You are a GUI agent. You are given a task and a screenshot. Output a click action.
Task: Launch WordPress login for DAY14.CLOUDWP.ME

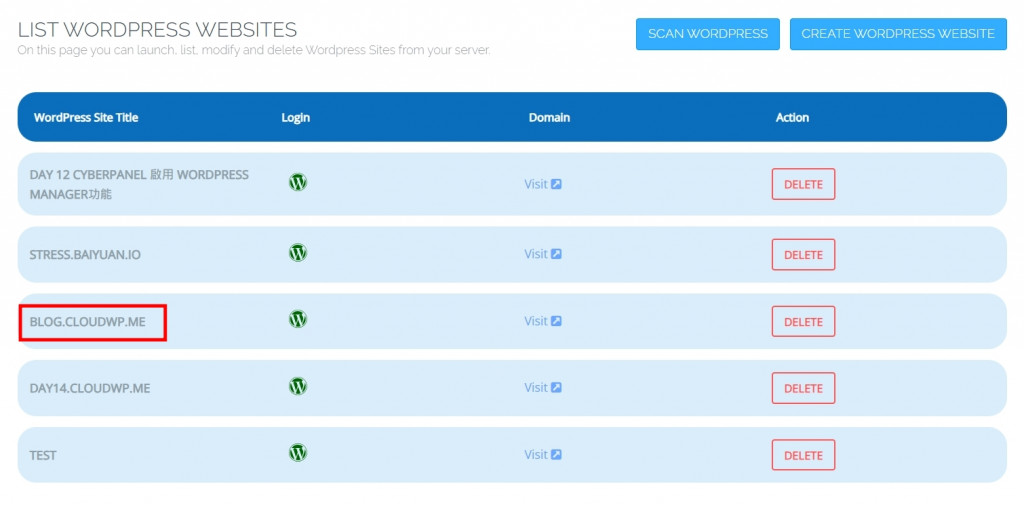click(x=298, y=386)
